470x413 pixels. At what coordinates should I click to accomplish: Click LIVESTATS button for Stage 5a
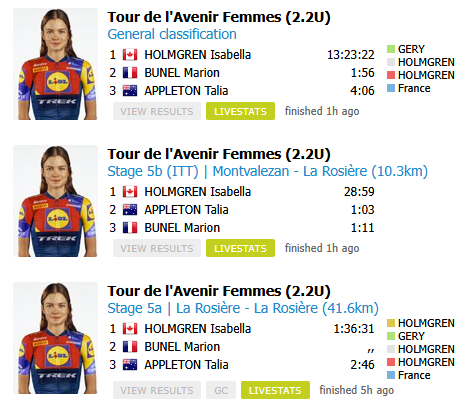tap(275, 390)
